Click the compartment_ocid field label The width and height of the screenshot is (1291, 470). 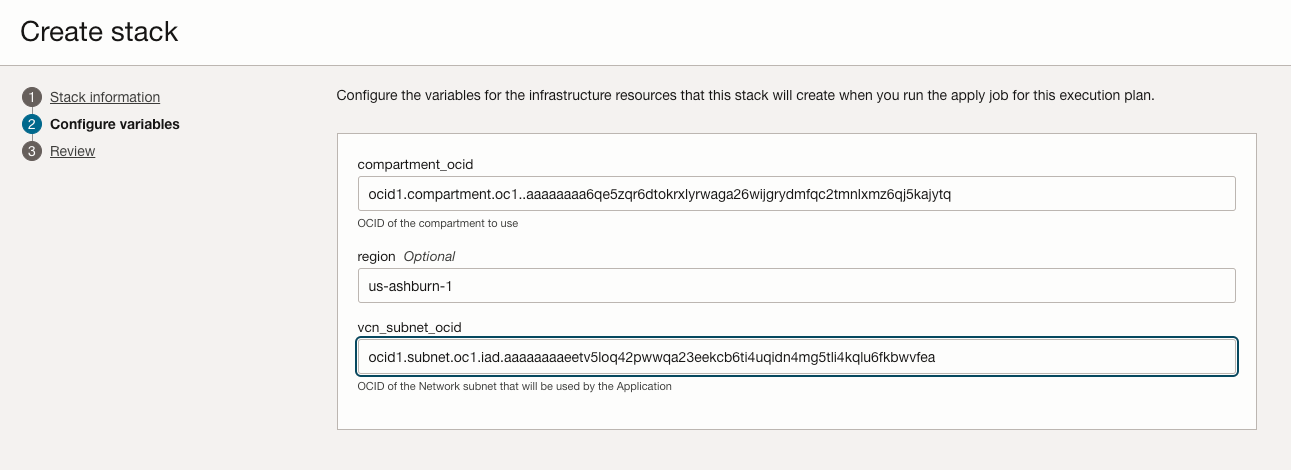point(407,163)
